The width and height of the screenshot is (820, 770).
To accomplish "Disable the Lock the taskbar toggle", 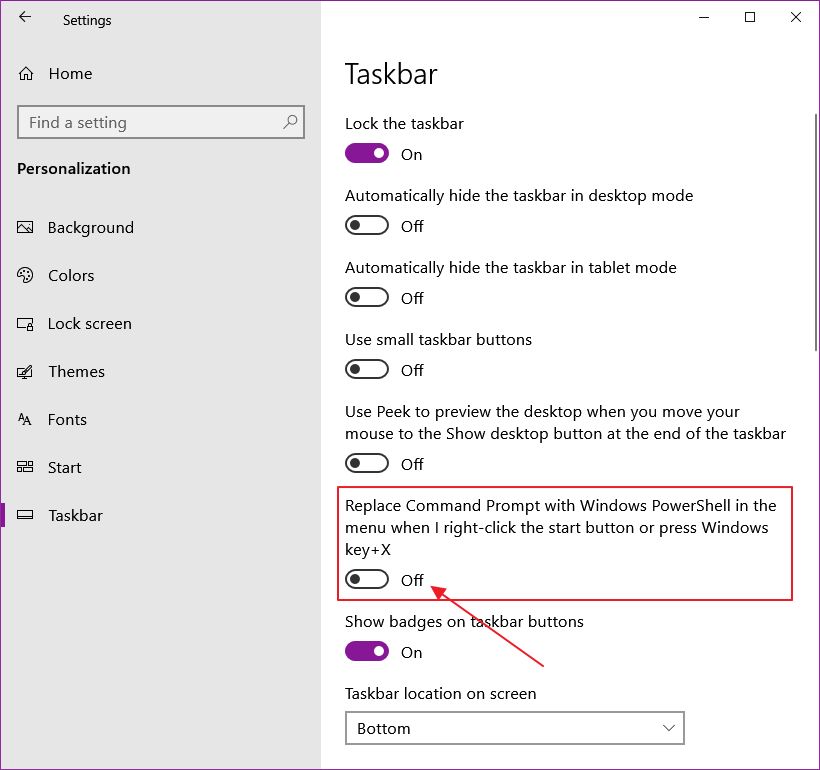I will pos(367,154).
